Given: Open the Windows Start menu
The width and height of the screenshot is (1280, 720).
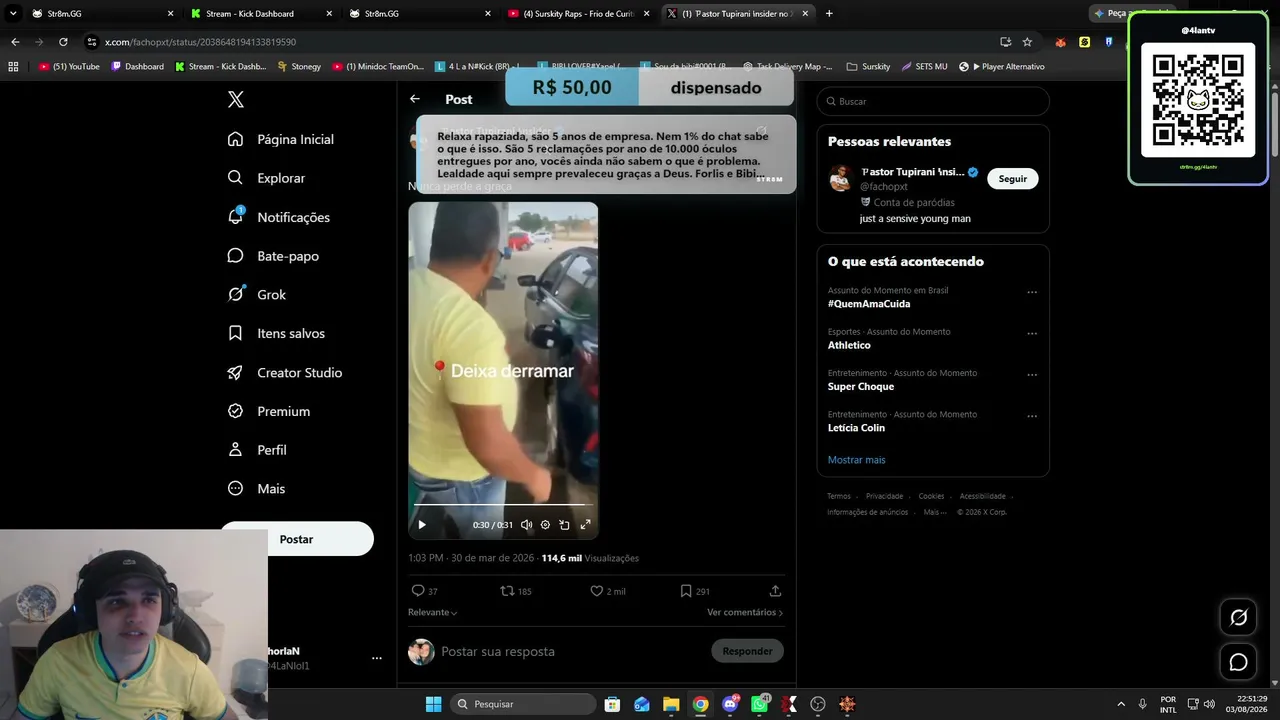Looking at the screenshot, I should (433, 704).
